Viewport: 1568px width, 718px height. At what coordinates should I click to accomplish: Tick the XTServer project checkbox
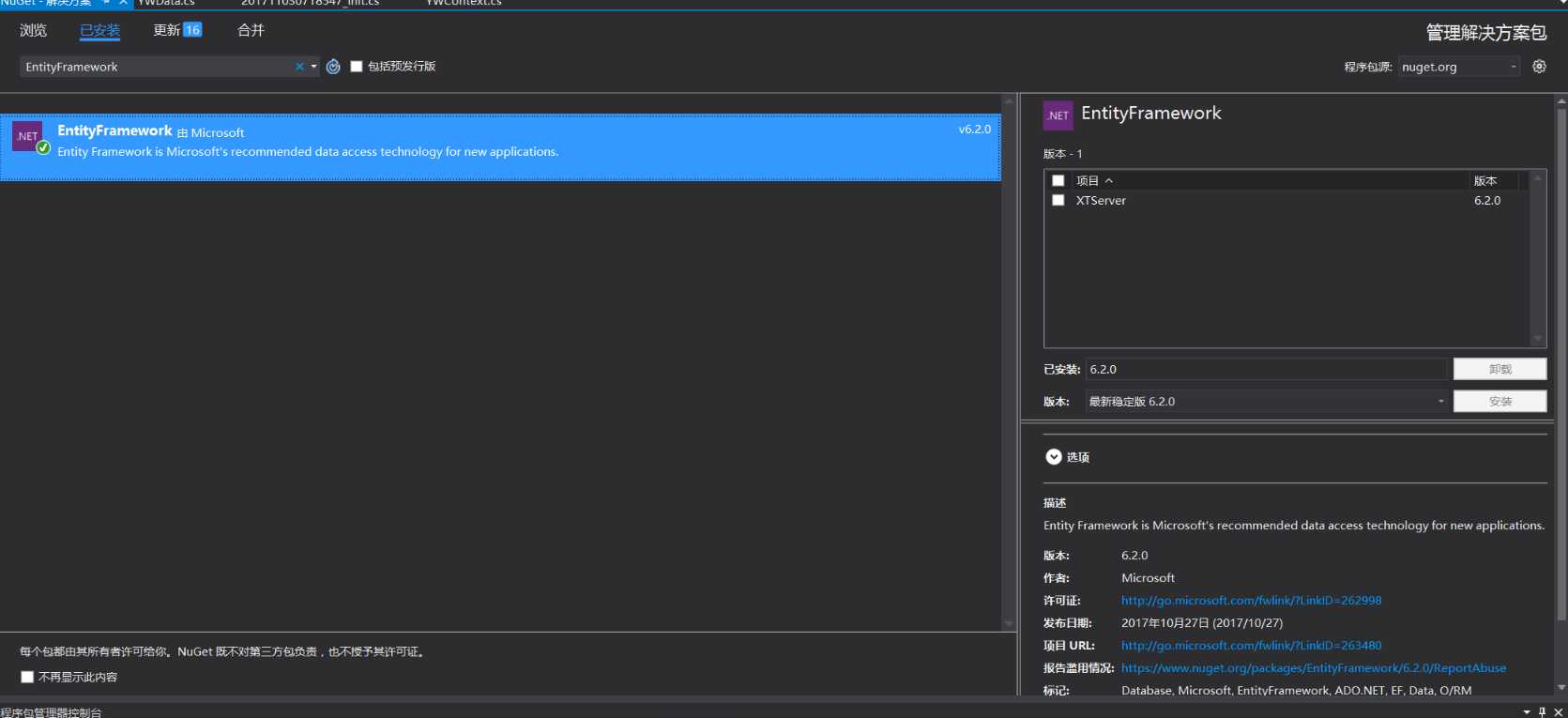1058,200
